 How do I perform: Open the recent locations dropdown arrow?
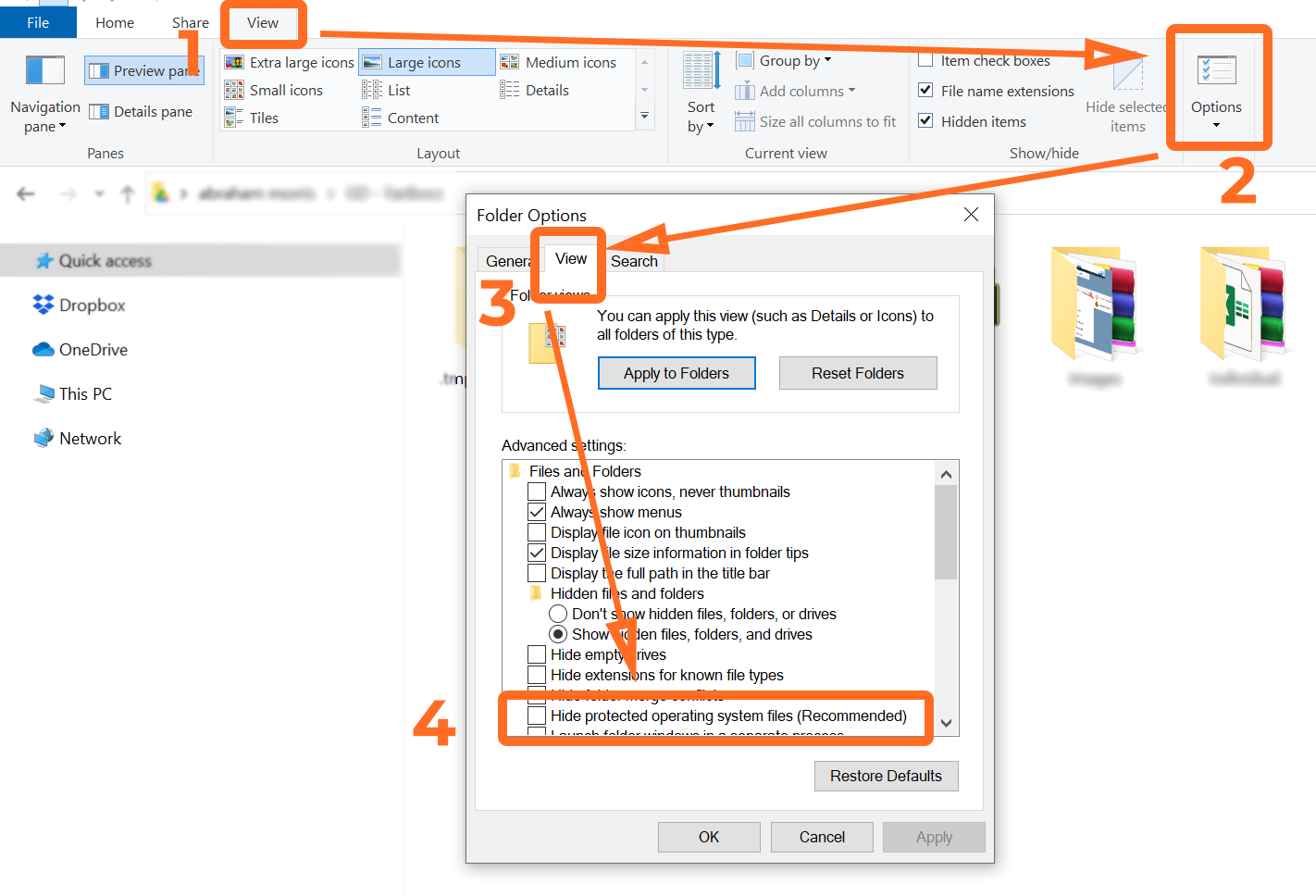99,193
